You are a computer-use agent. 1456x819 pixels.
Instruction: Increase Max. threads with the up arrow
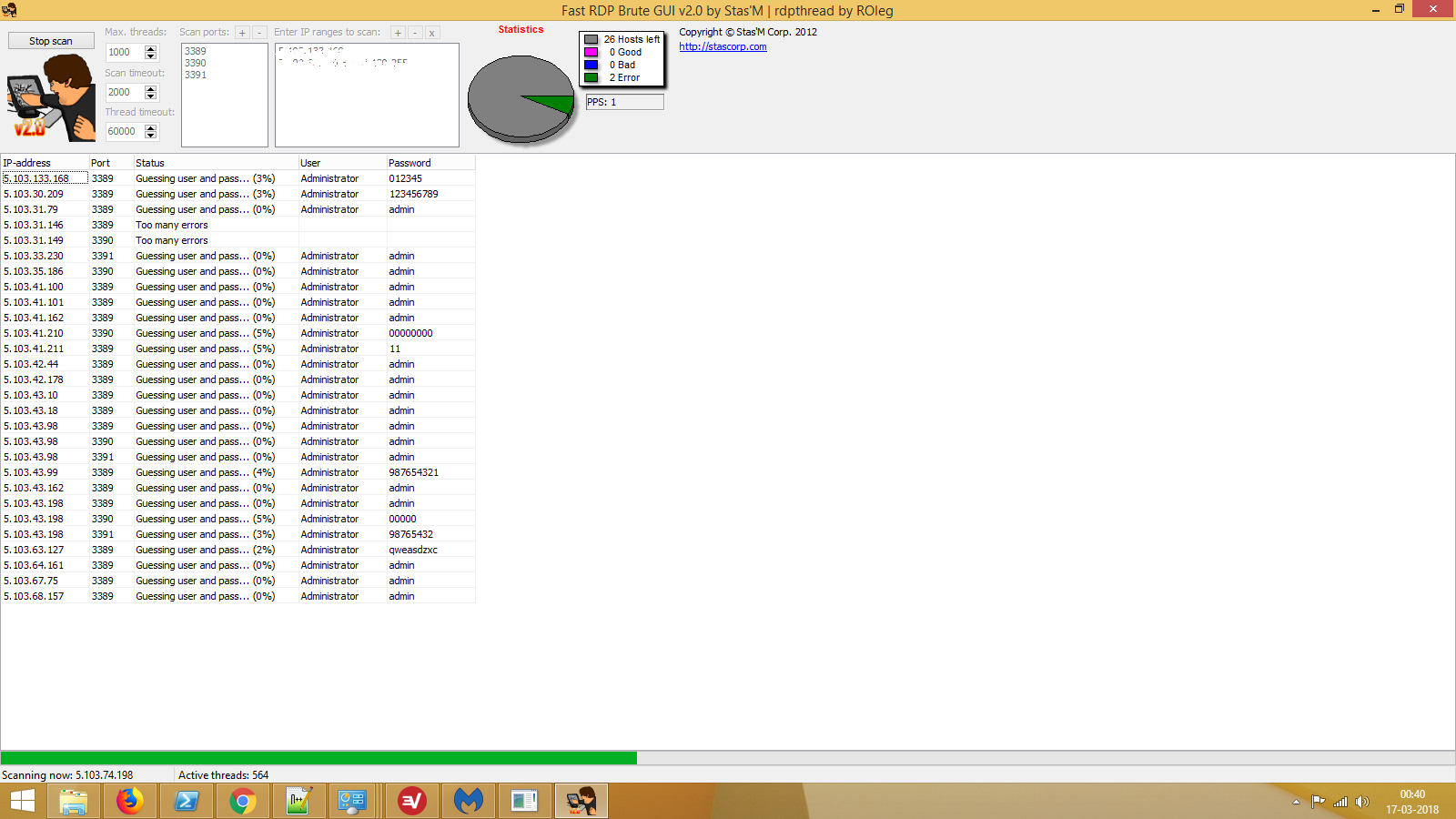pos(151,49)
